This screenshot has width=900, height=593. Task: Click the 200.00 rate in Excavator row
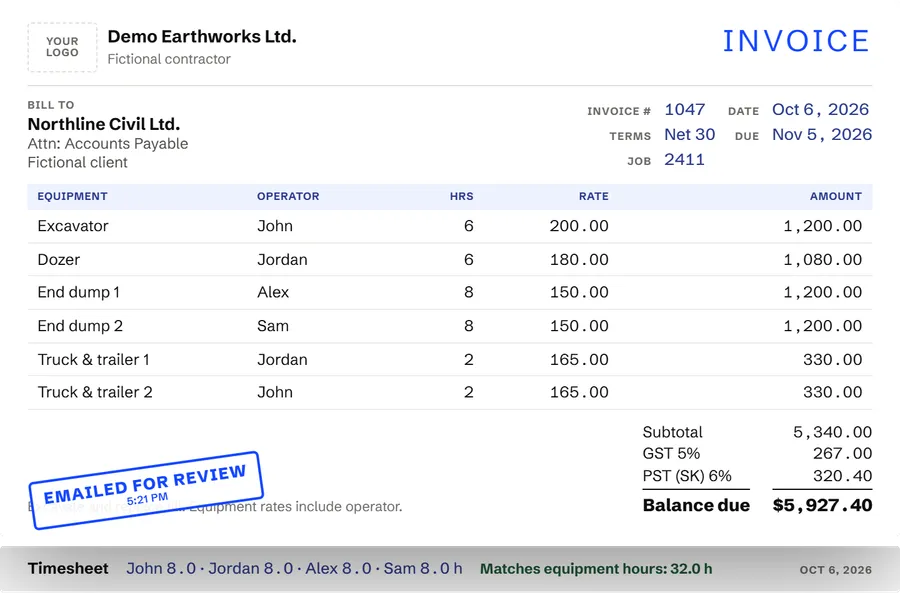coord(579,226)
